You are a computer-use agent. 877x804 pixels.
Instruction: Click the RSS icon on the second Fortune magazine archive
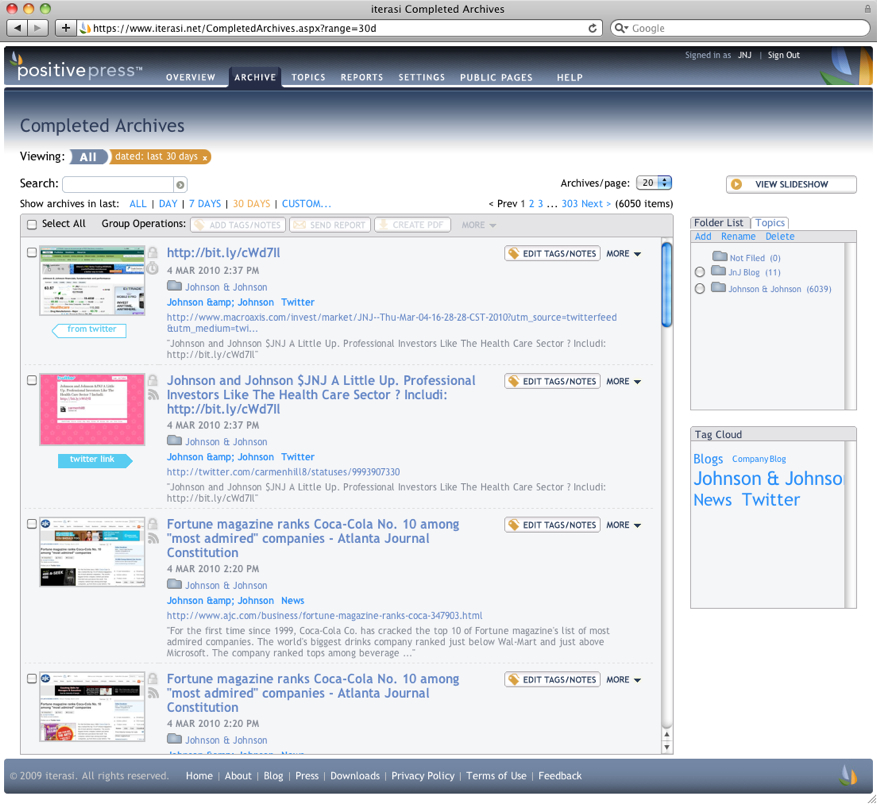153,693
